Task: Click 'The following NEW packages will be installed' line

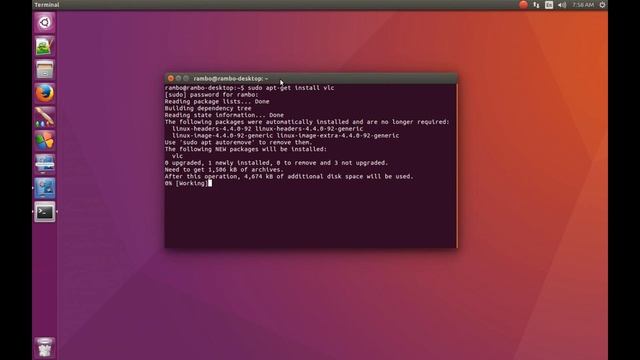Action: (246, 149)
